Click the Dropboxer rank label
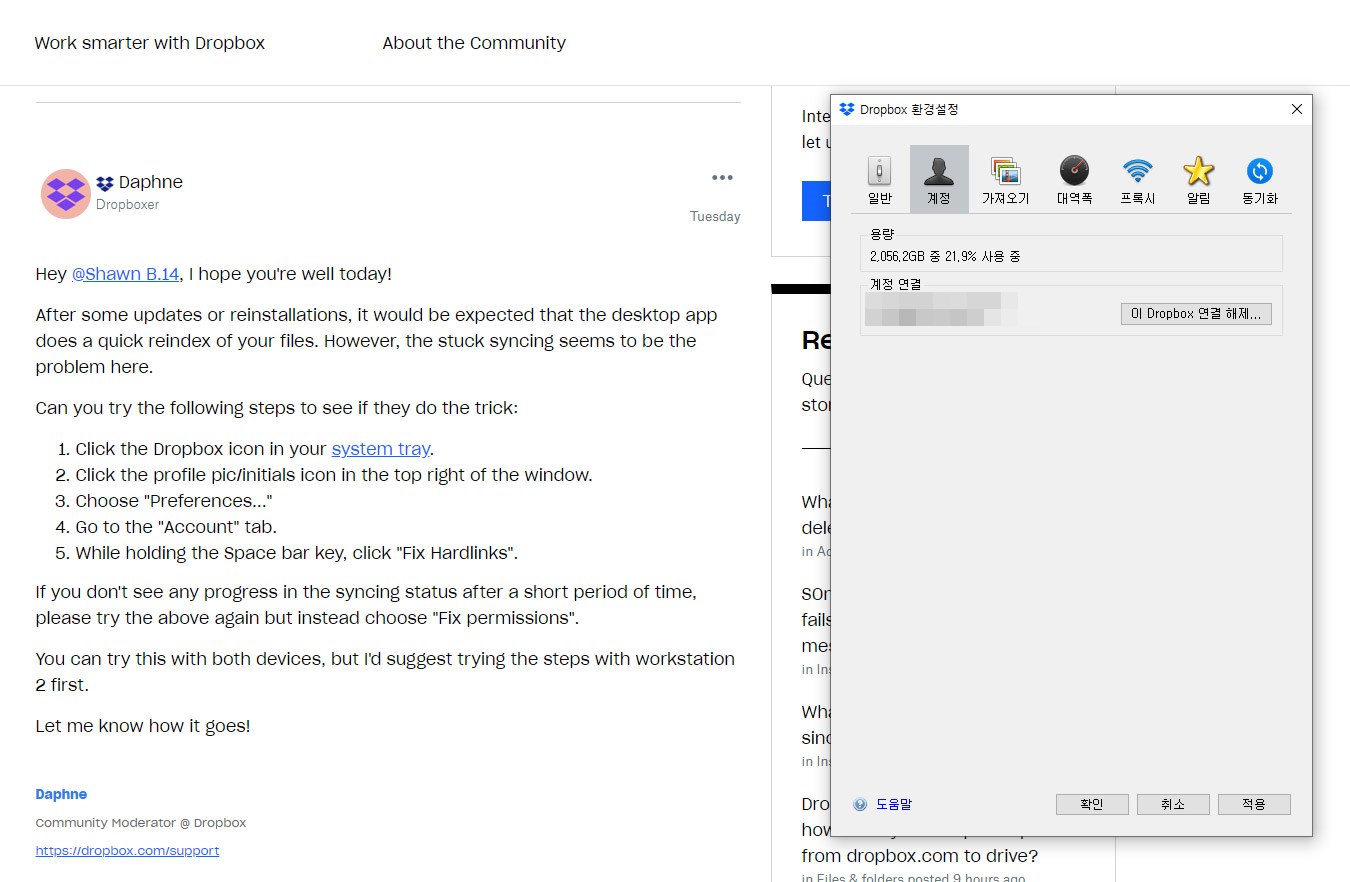Screen dimensions: 1350x882 [127, 205]
